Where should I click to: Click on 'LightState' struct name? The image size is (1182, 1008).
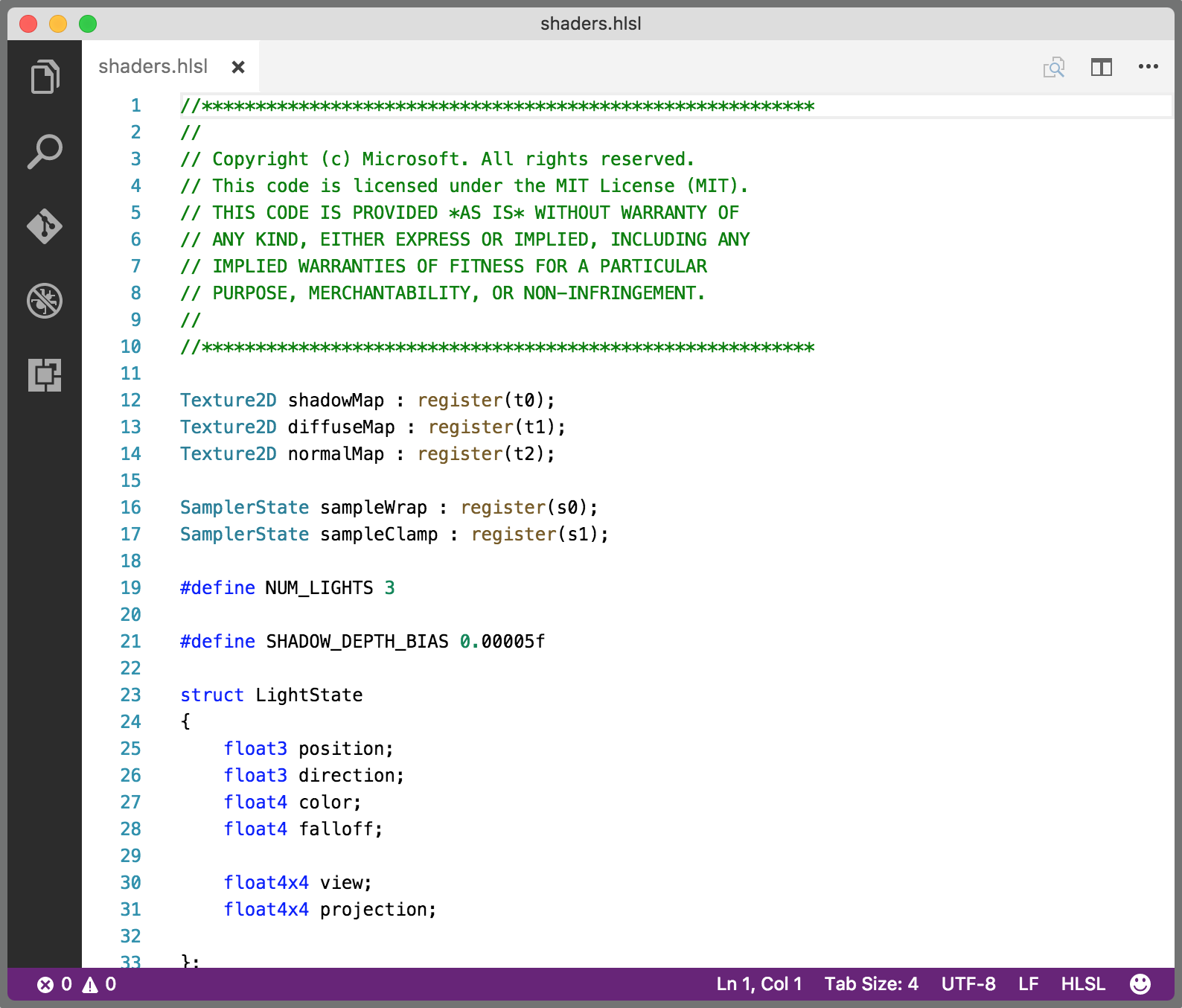point(309,695)
